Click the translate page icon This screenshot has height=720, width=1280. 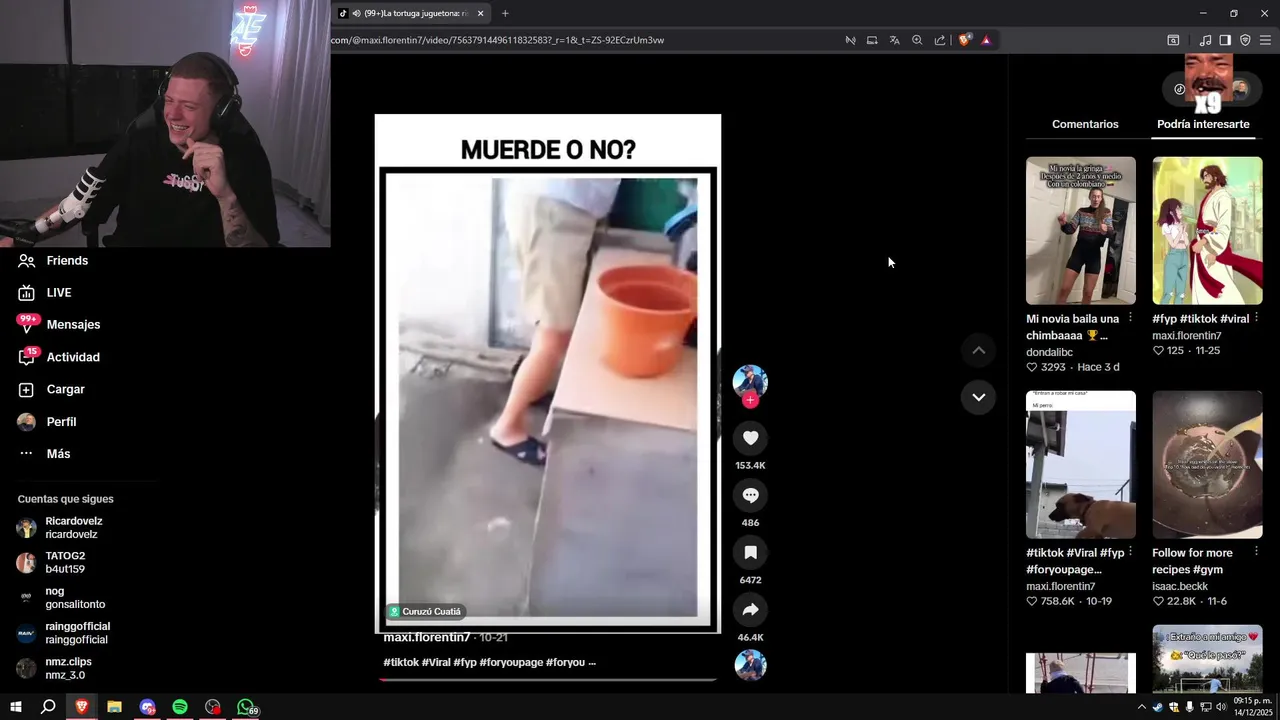point(894,40)
